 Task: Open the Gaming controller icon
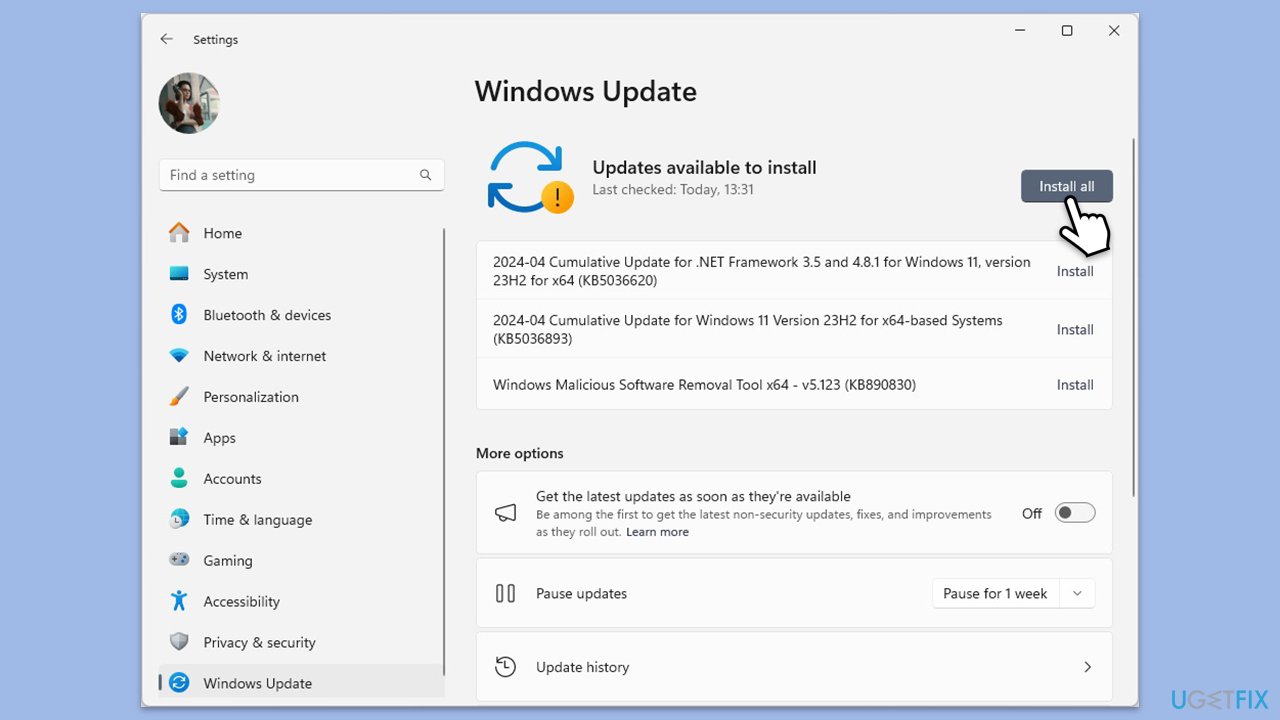click(x=179, y=561)
